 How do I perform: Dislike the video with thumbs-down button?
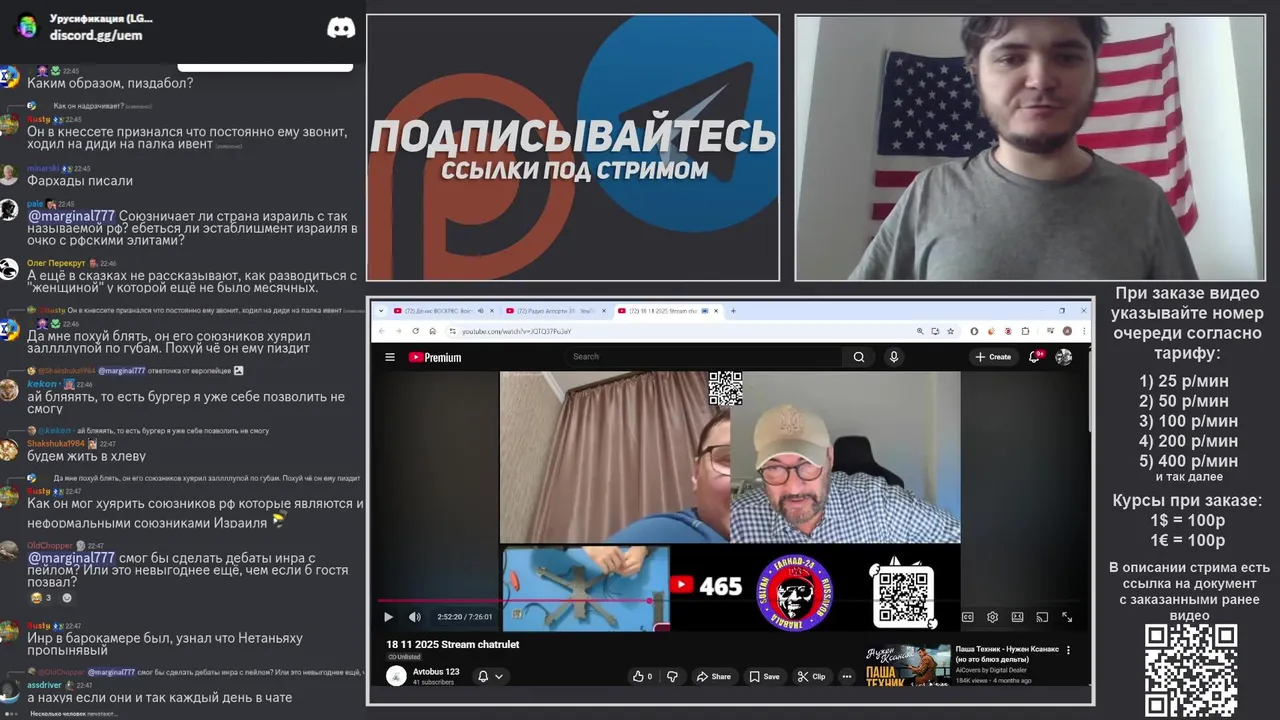pos(672,676)
